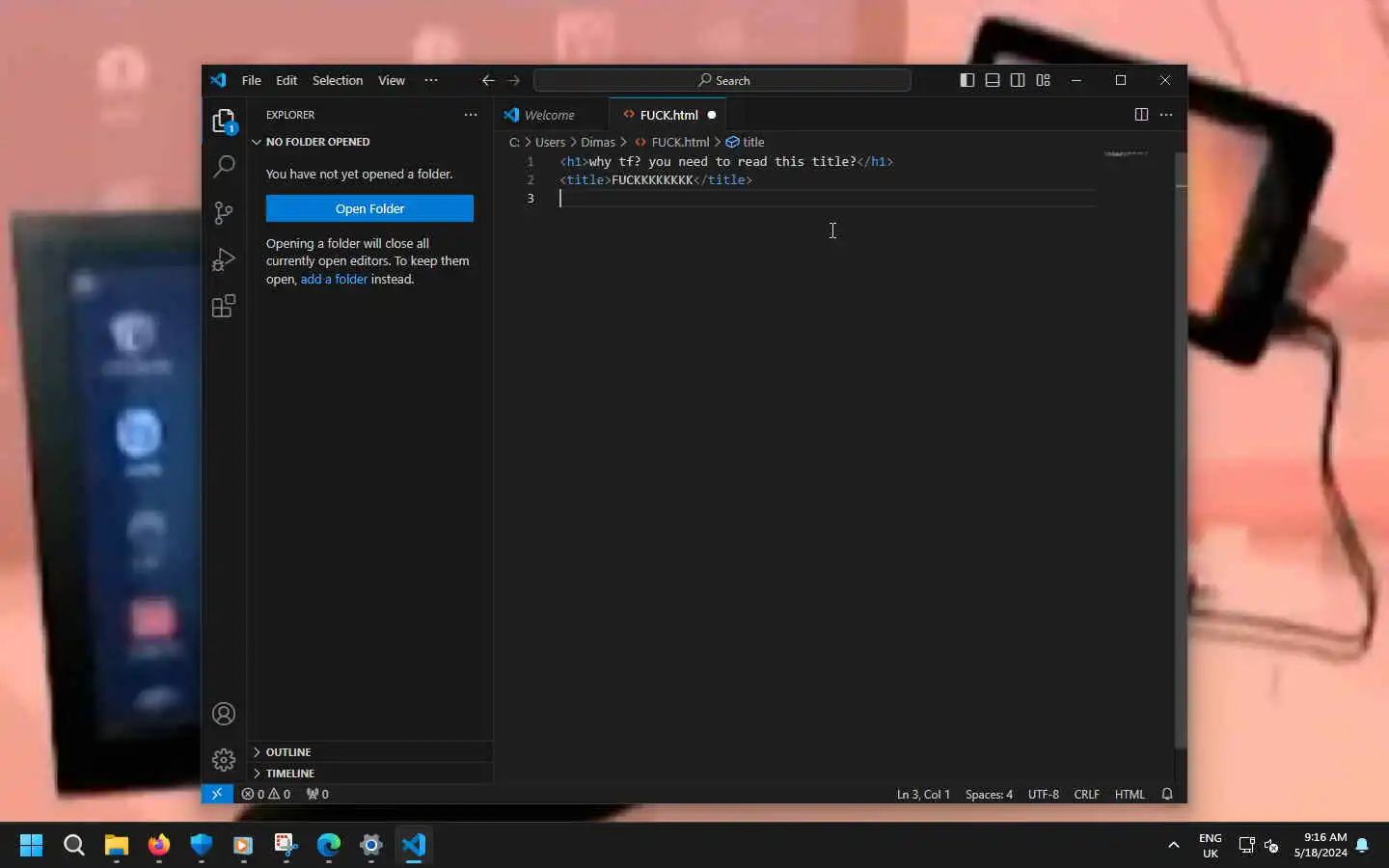Screen dimensions: 1389x868
Task: Open the File menu
Action: point(252,80)
